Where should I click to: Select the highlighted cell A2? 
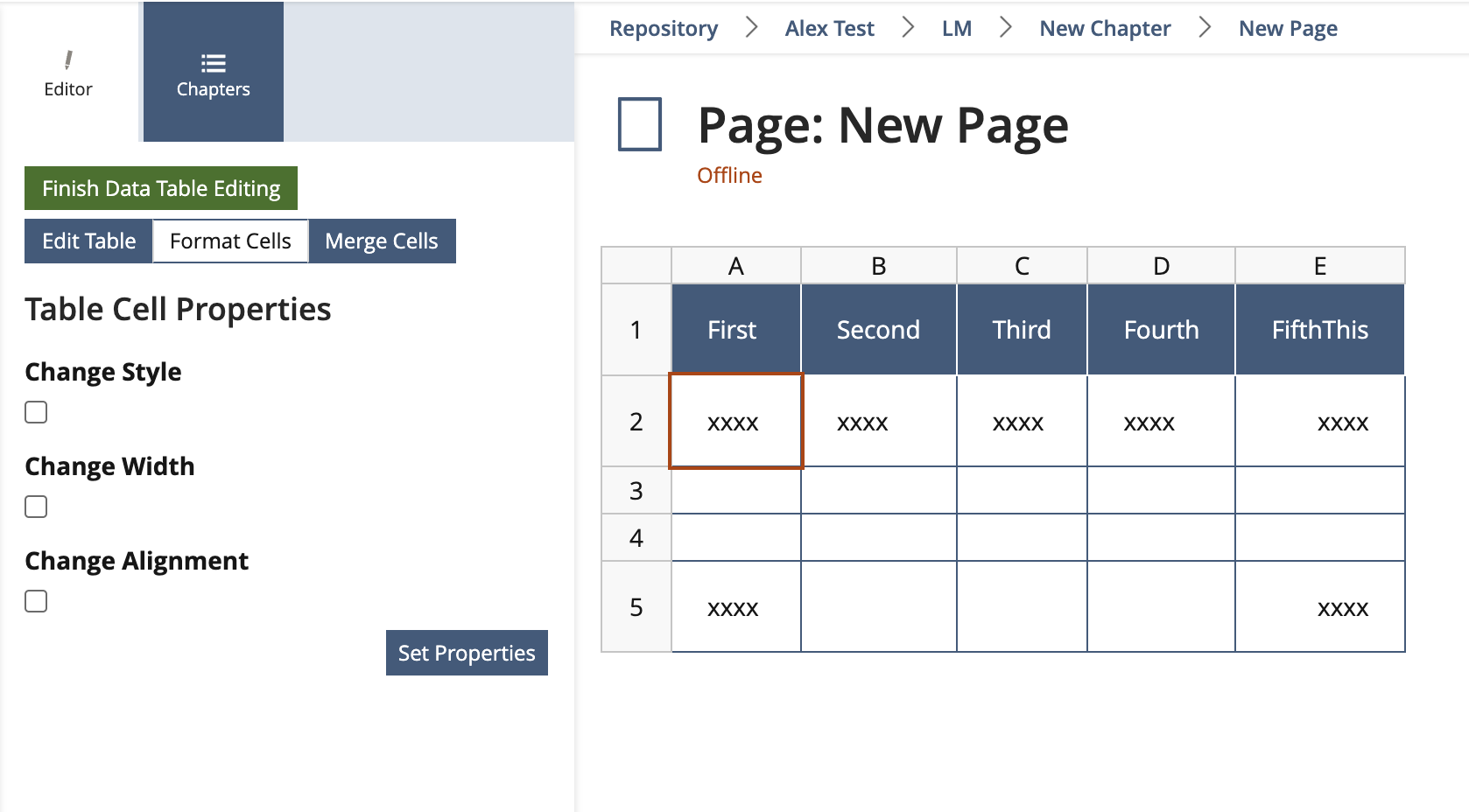pos(735,422)
